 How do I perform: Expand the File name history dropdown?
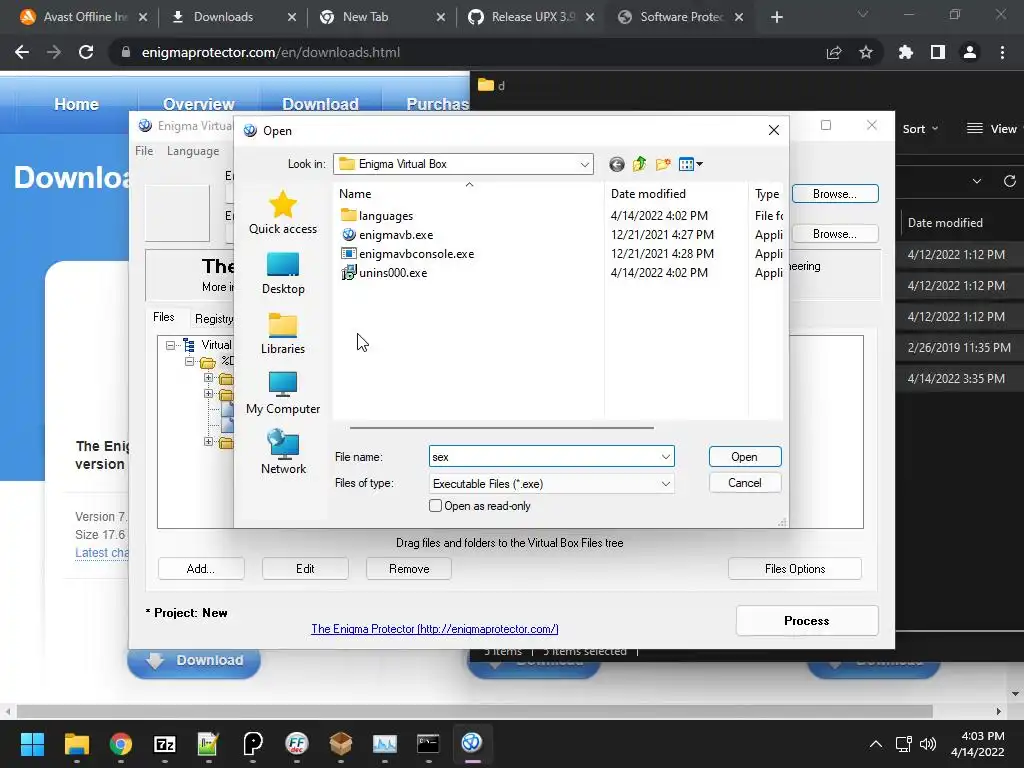click(665, 456)
